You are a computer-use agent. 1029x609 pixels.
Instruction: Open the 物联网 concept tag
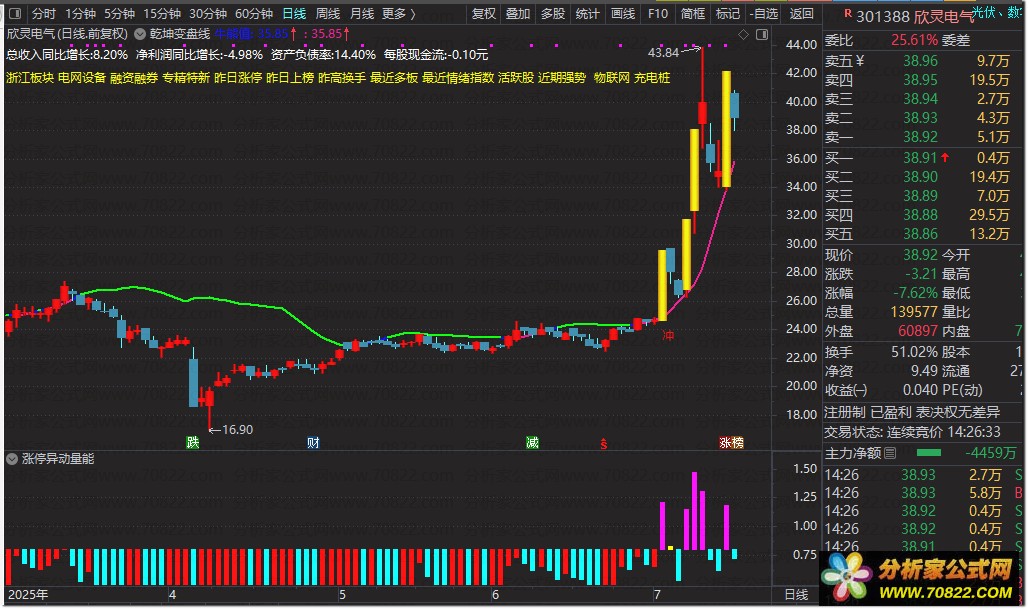612,77
